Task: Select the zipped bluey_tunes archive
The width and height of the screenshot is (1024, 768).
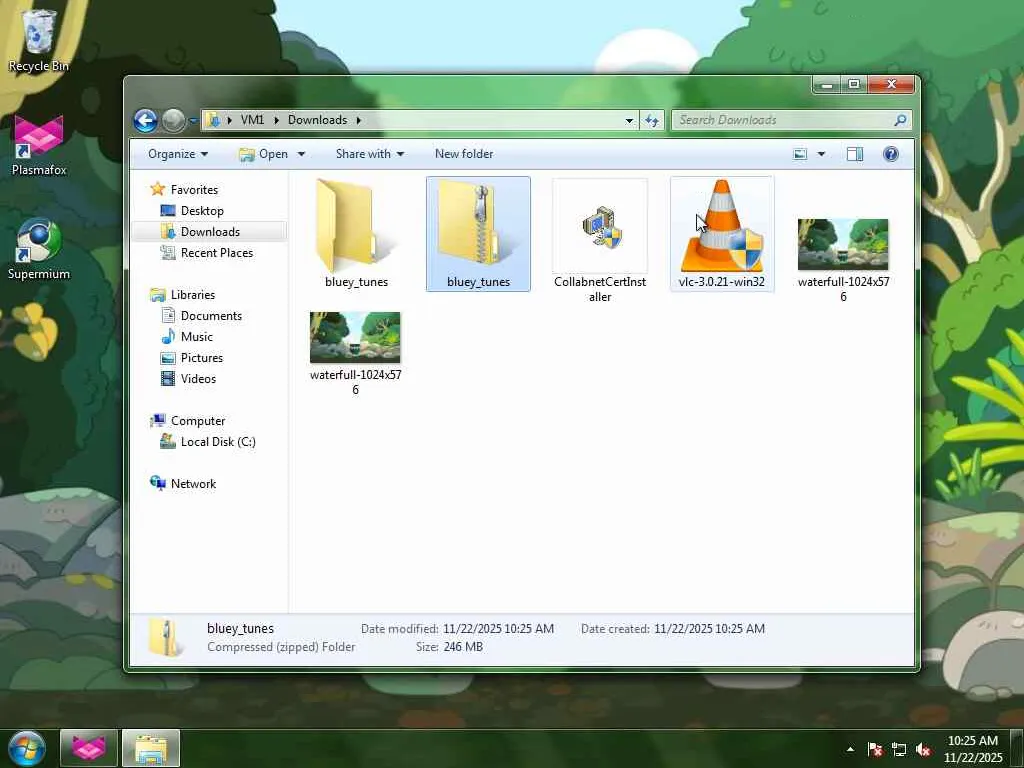Action: tap(478, 234)
